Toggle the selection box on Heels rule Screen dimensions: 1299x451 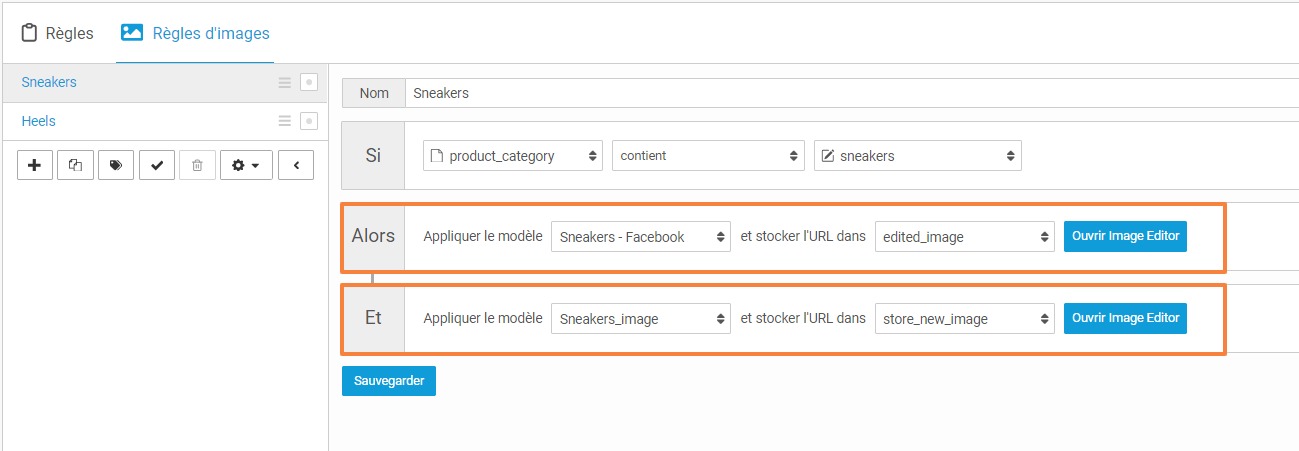click(309, 121)
